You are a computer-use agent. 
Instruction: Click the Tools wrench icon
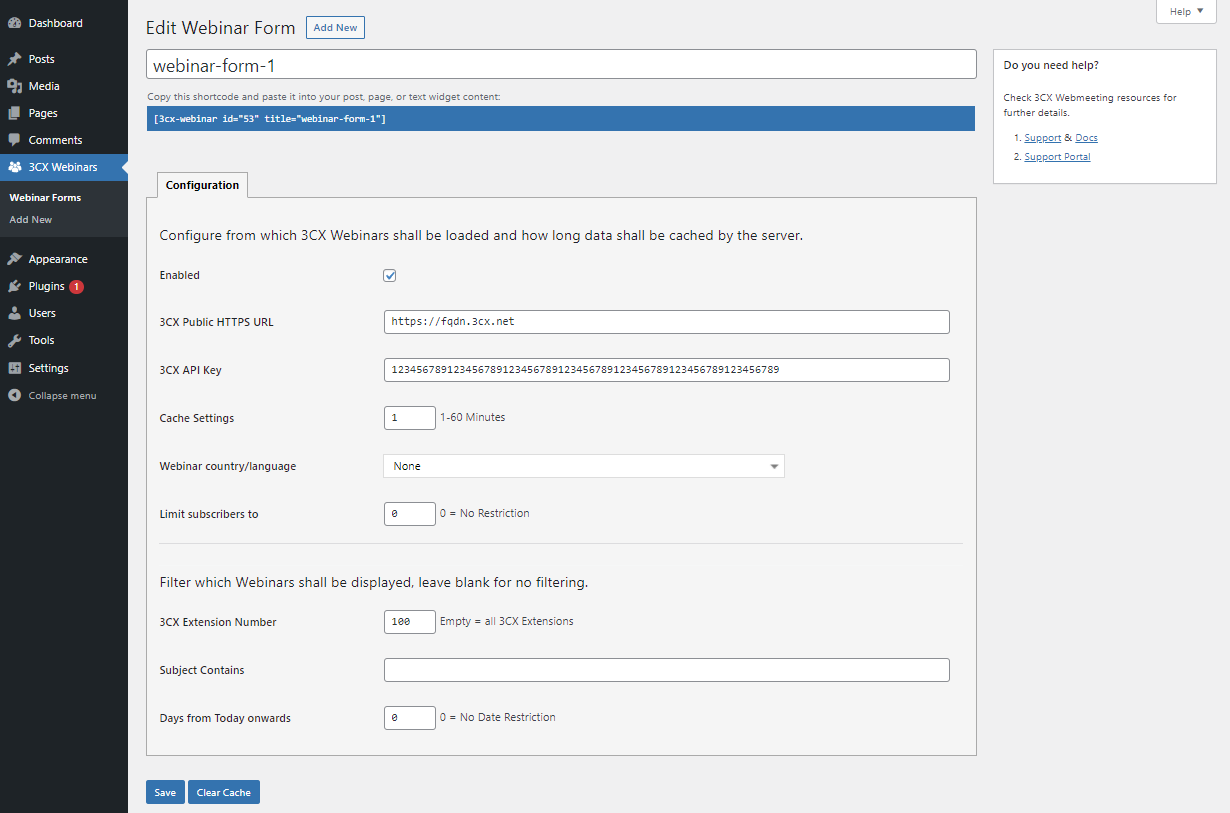point(14,340)
